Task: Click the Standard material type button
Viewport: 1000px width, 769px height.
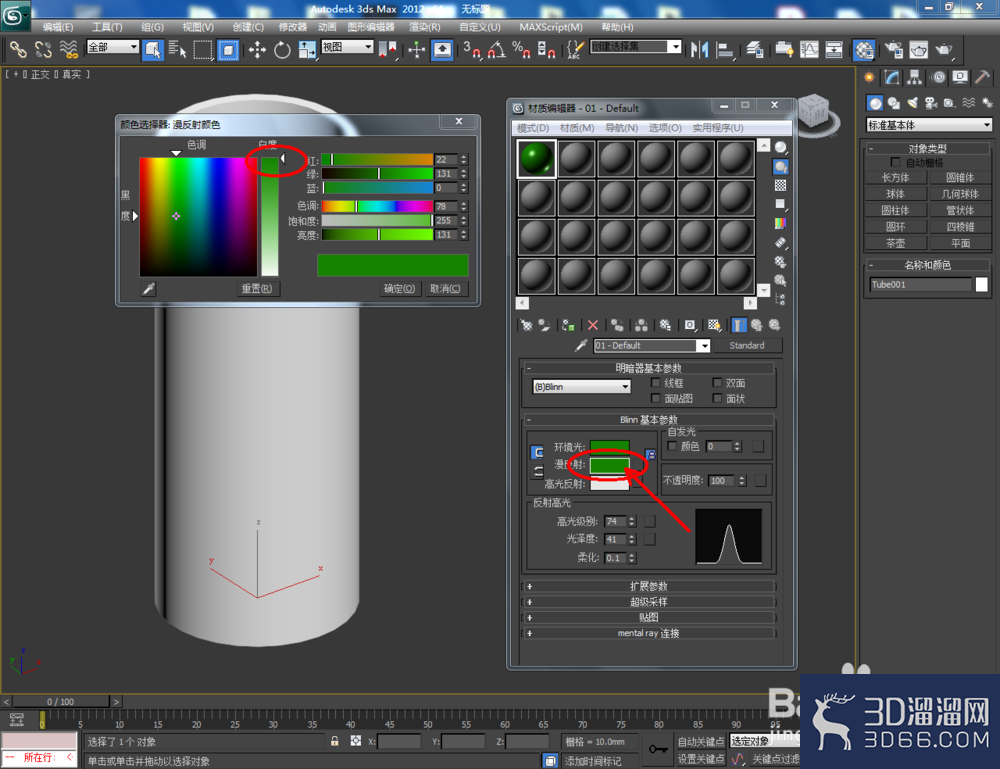Action: pyautogui.click(x=747, y=346)
